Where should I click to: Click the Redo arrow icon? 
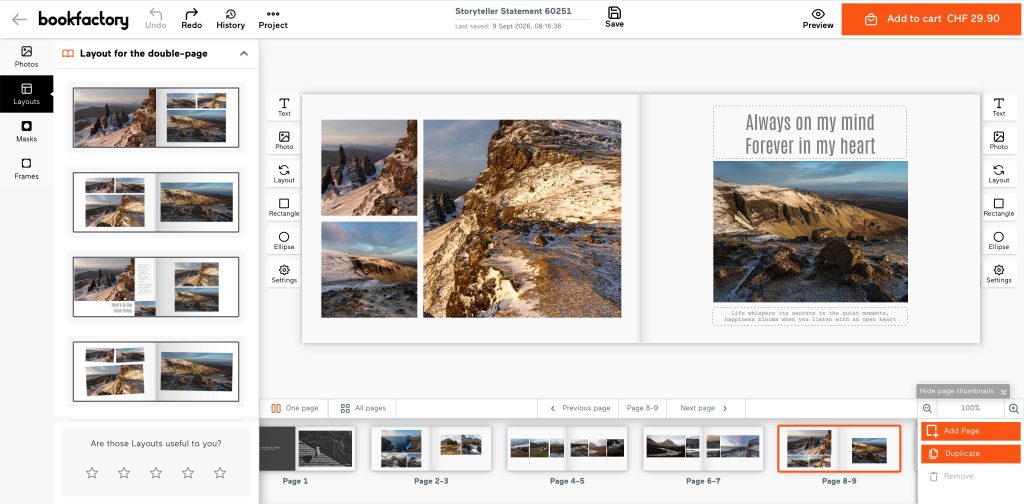point(191,14)
